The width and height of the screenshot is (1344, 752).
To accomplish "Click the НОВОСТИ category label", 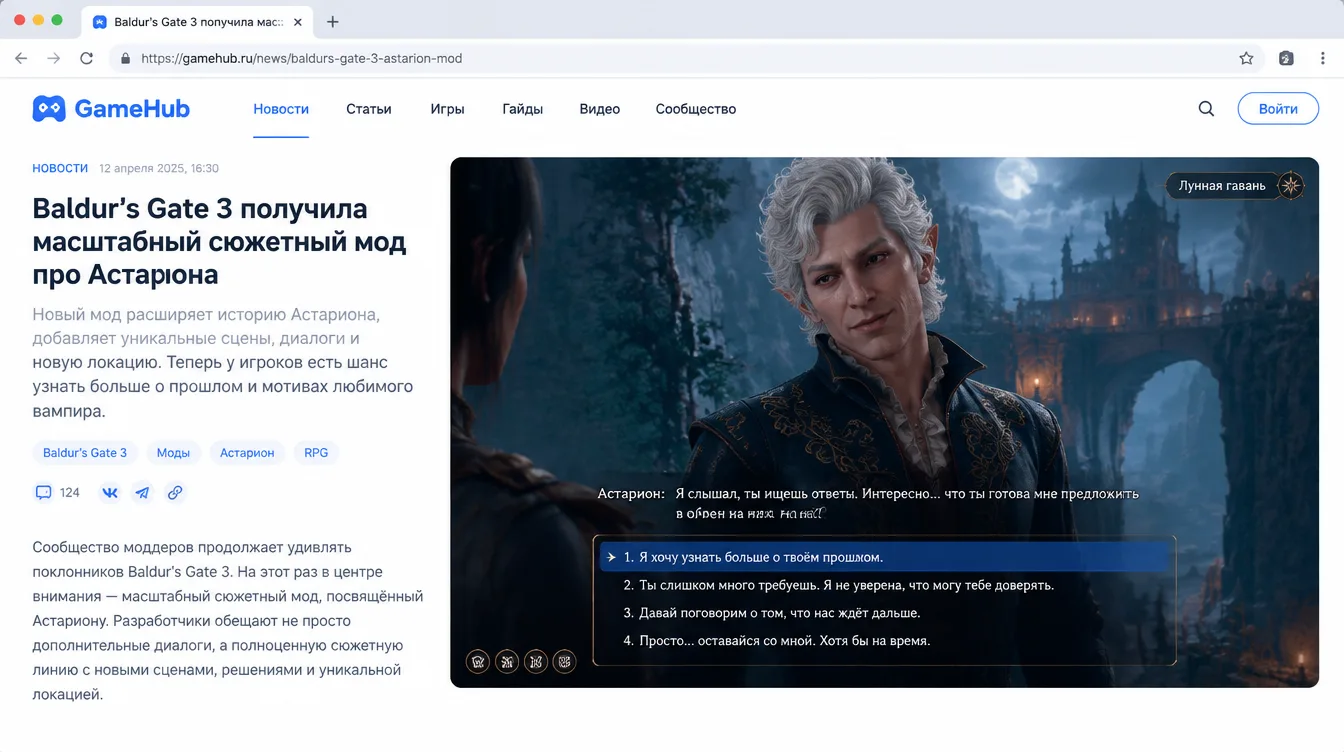I will point(60,168).
